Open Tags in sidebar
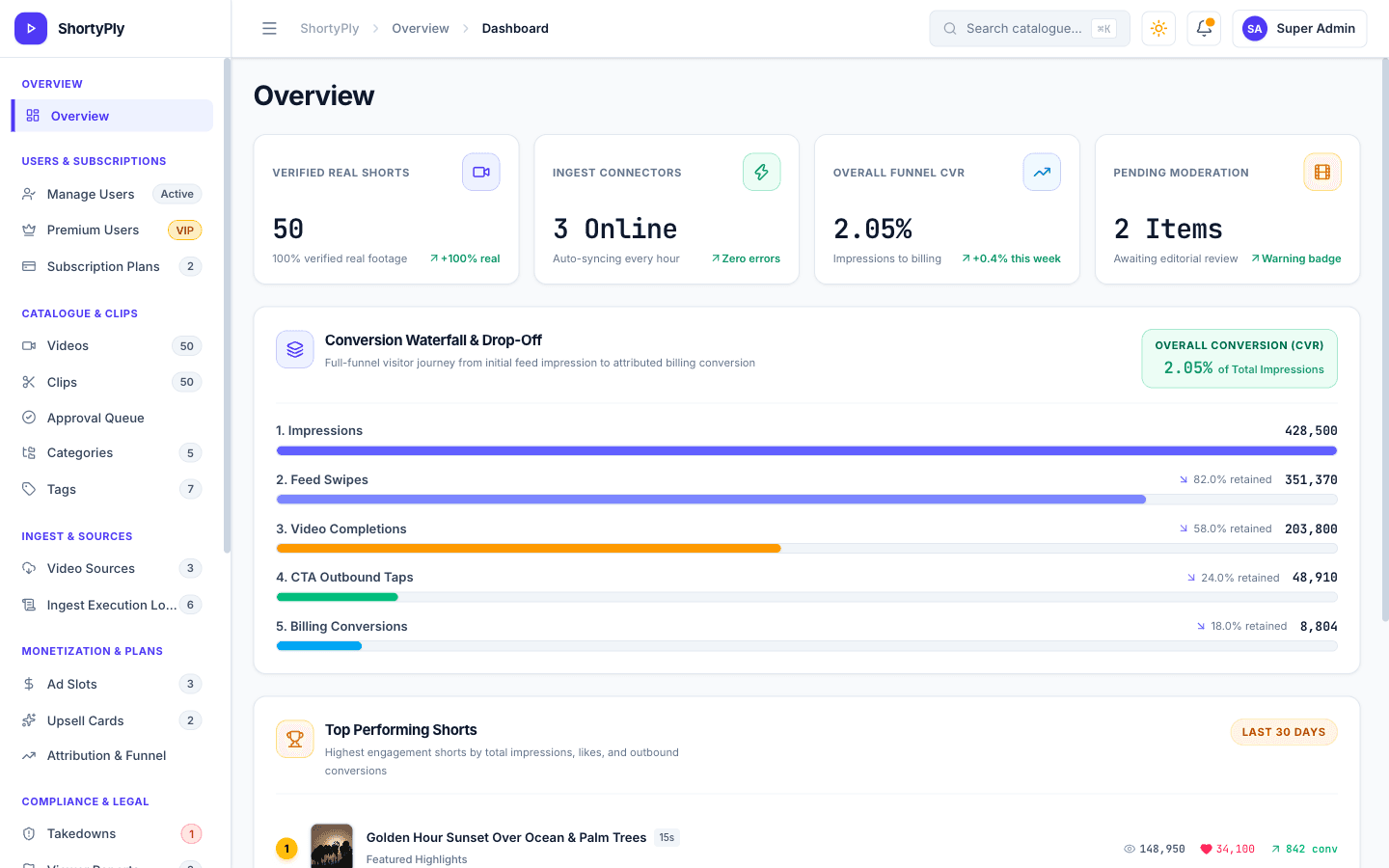Screen dimensions: 1389x868 tap(112, 489)
